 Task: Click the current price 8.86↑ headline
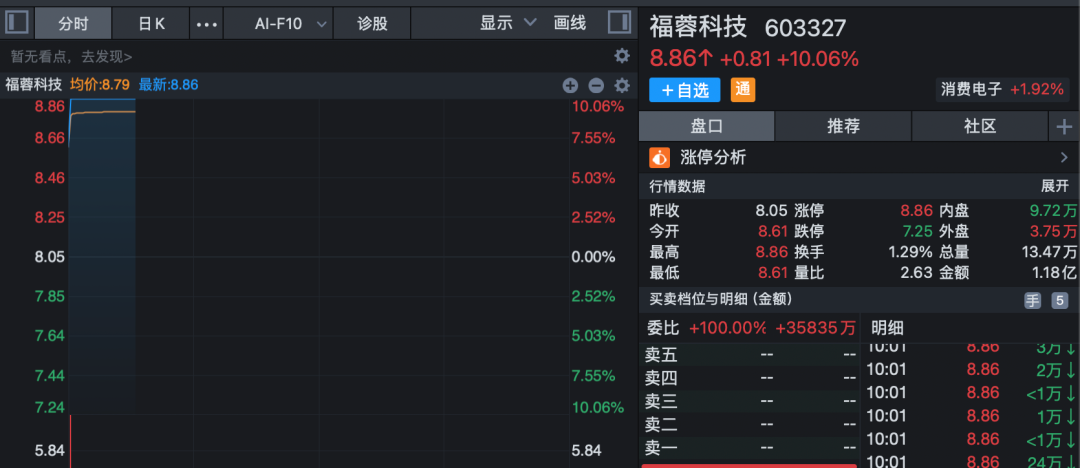[x=681, y=59]
